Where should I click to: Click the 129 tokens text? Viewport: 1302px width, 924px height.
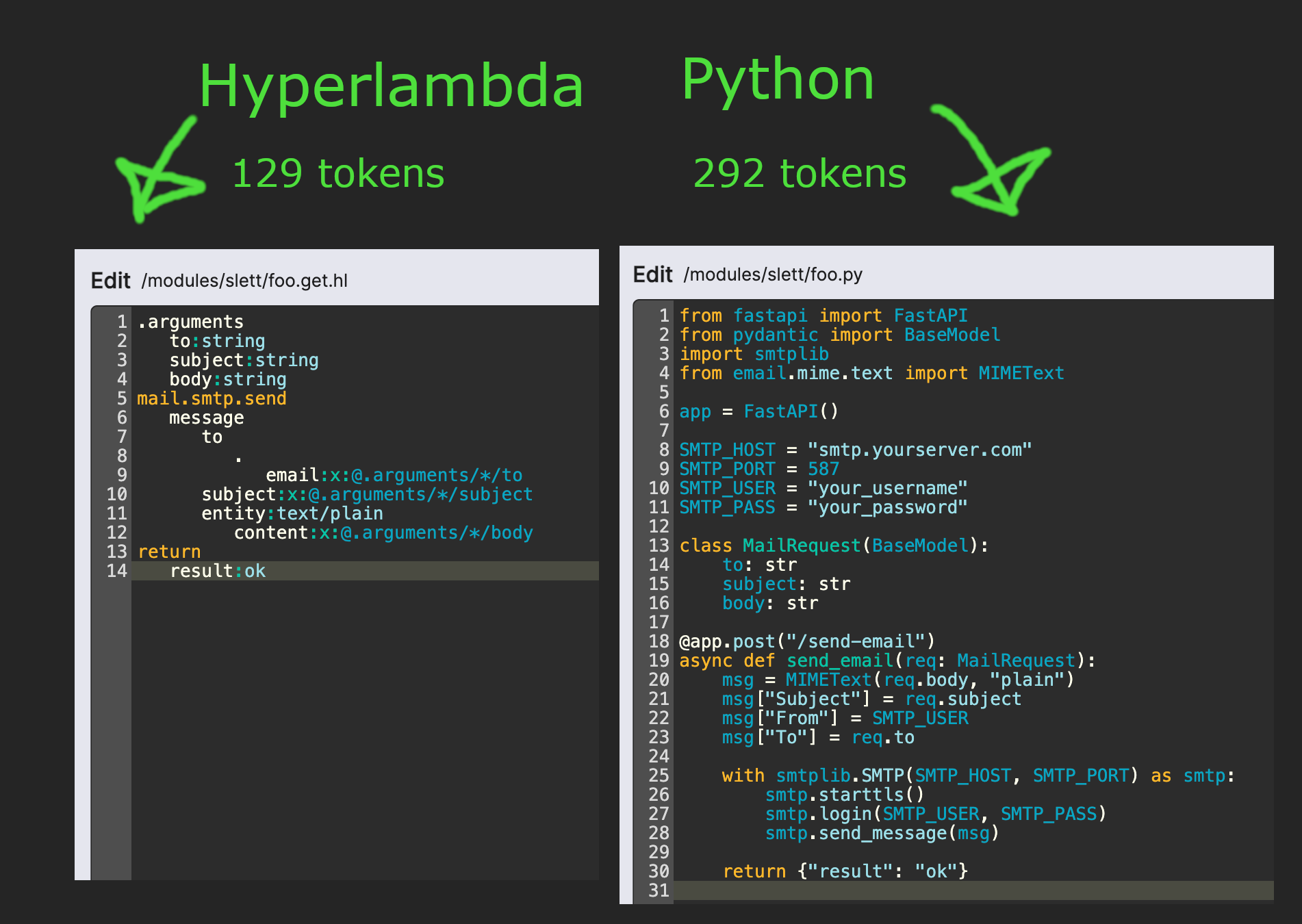(x=338, y=173)
